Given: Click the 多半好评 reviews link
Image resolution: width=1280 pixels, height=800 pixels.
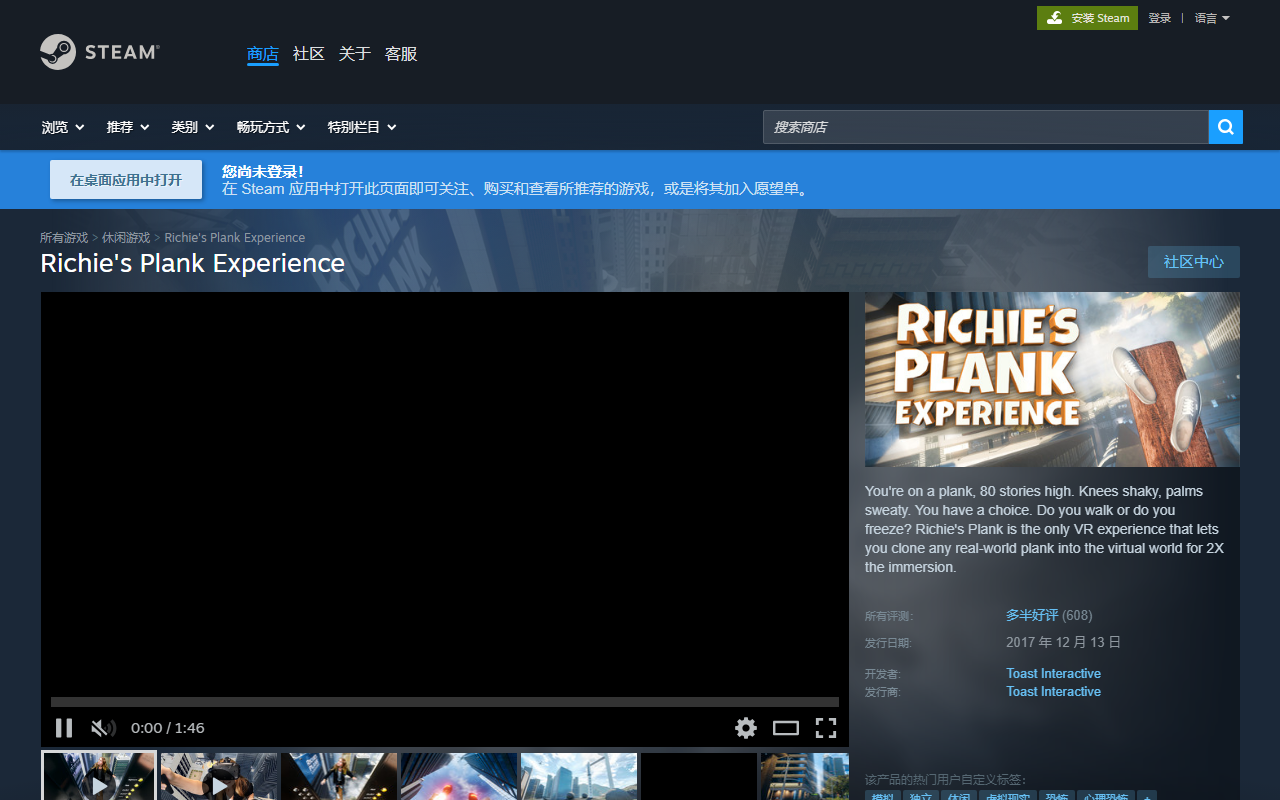Looking at the screenshot, I should [x=1032, y=615].
